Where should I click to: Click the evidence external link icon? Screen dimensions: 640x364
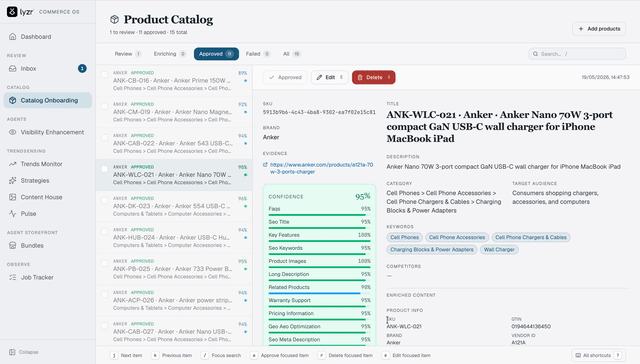pos(265,165)
